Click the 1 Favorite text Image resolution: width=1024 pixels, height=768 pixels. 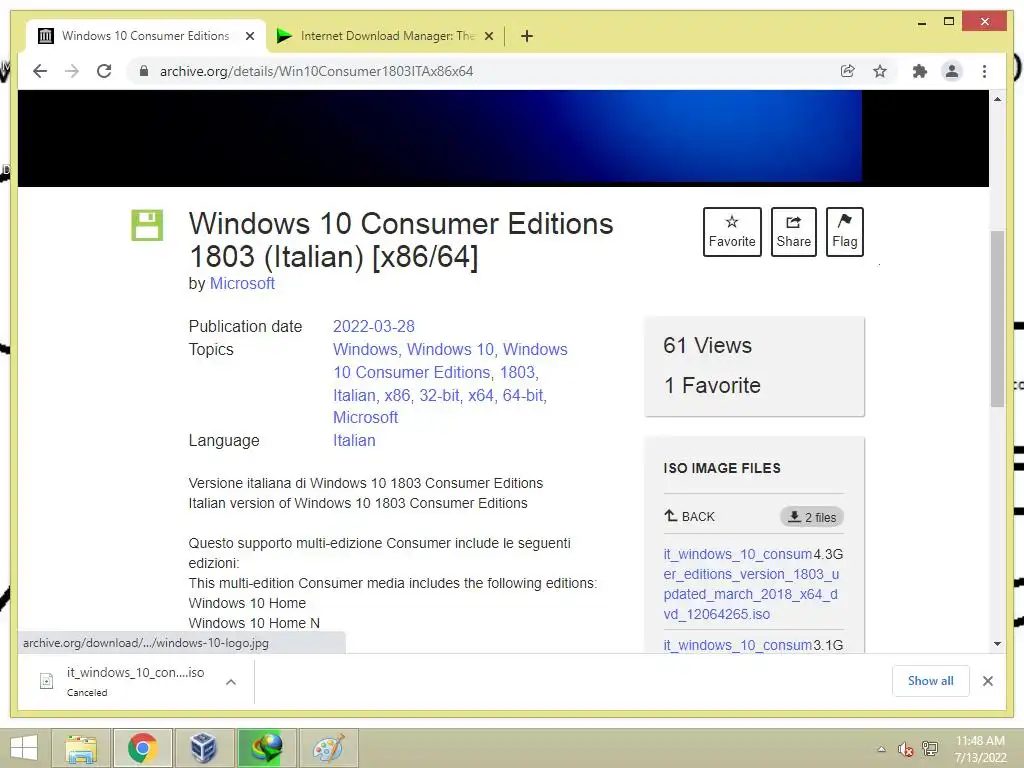click(712, 385)
